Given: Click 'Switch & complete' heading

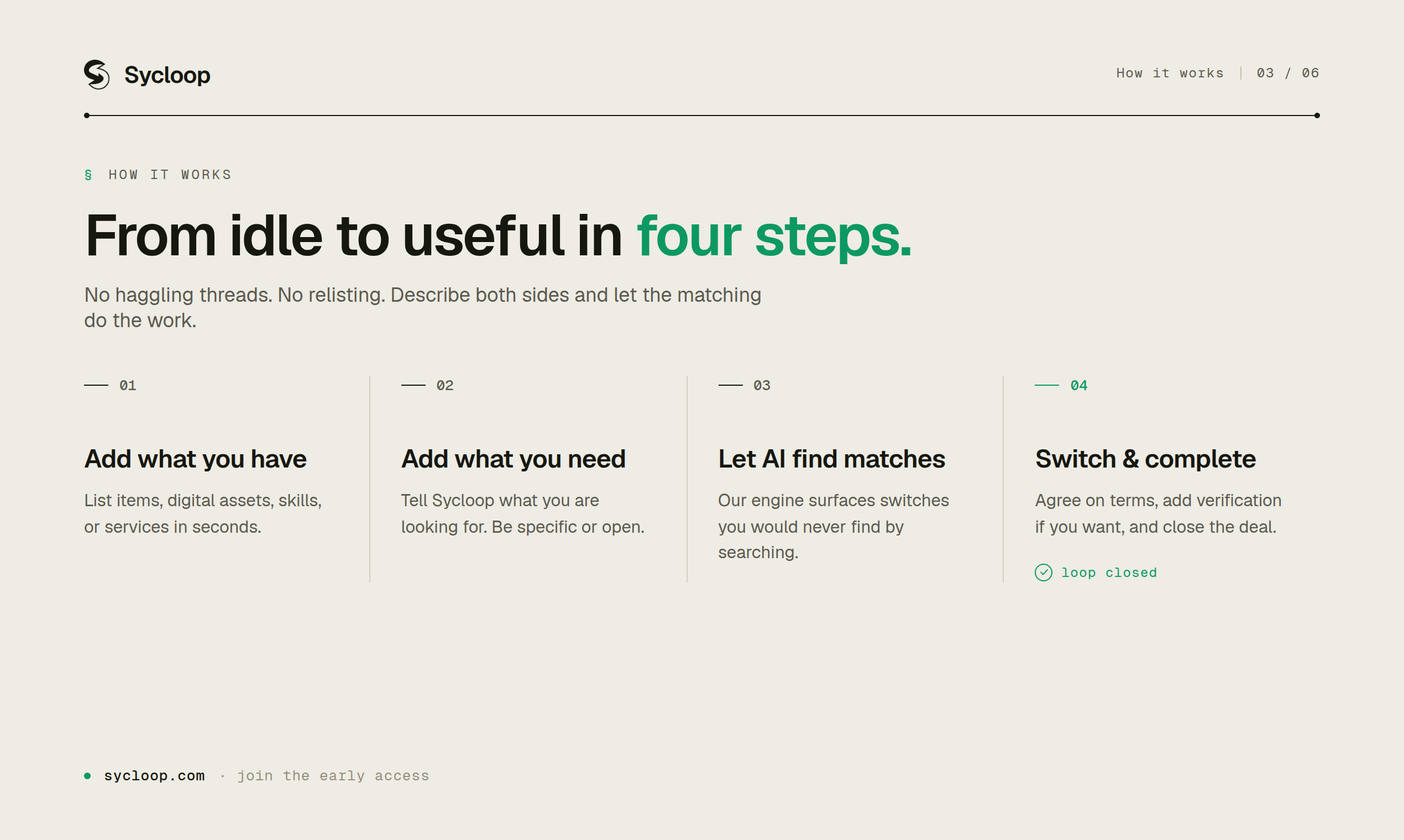Looking at the screenshot, I should tap(1145, 459).
